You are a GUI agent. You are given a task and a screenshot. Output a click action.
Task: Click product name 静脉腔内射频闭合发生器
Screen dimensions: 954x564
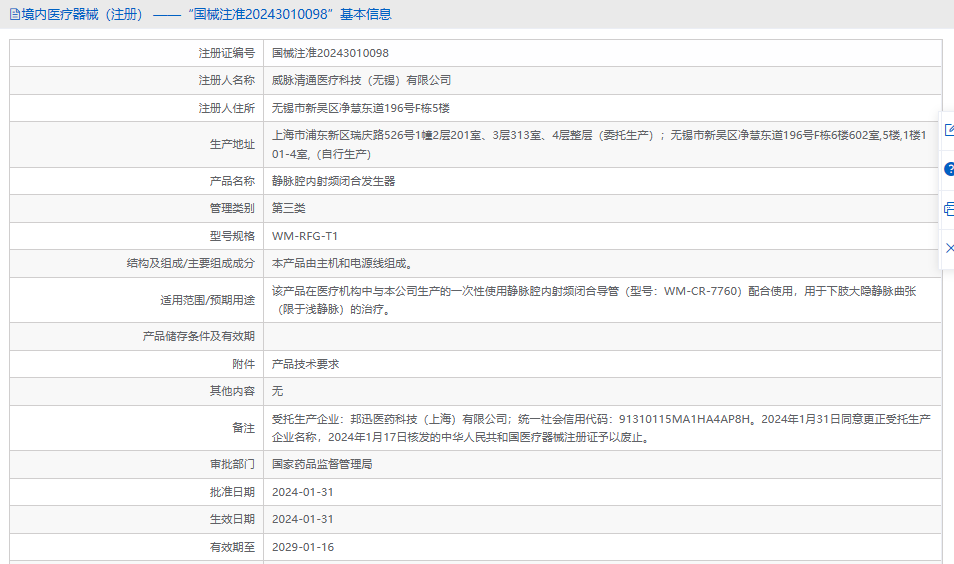click(x=333, y=181)
